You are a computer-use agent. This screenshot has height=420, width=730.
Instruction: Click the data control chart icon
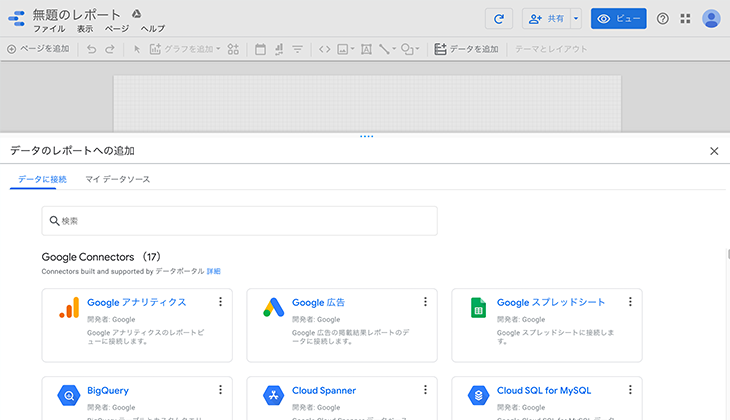[279, 49]
